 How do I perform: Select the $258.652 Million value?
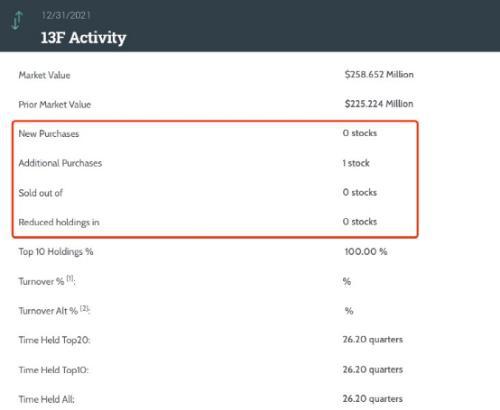[x=379, y=74]
